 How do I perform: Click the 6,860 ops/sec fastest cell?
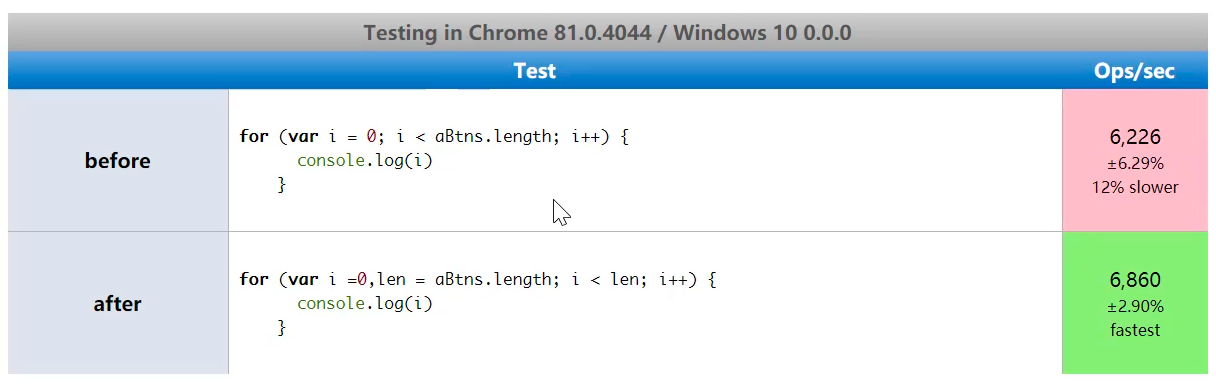click(1135, 304)
